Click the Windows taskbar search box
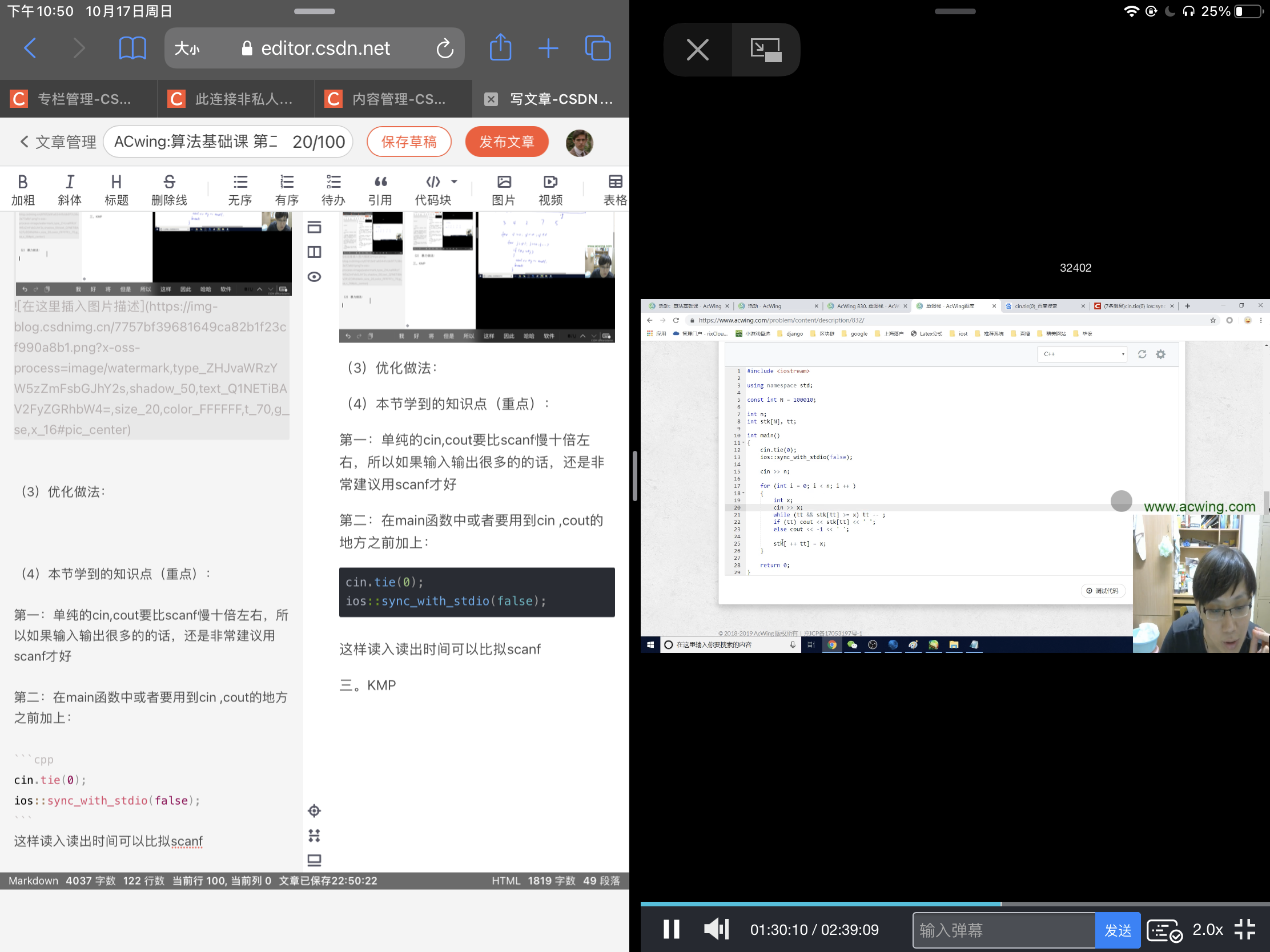 click(x=730, y=645)
